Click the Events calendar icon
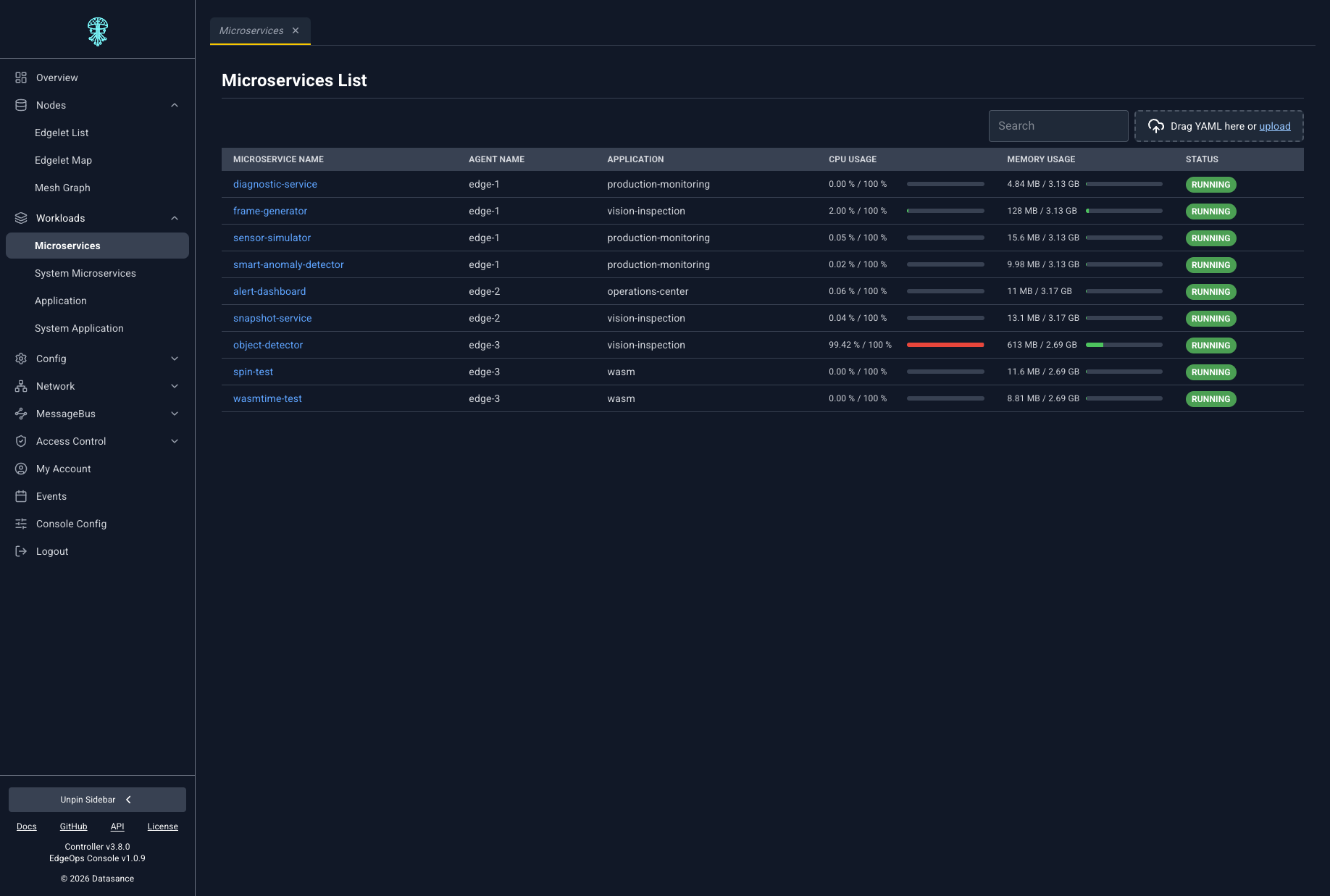The height and width of the screenshot is (896, 1330). click(21, 496)
